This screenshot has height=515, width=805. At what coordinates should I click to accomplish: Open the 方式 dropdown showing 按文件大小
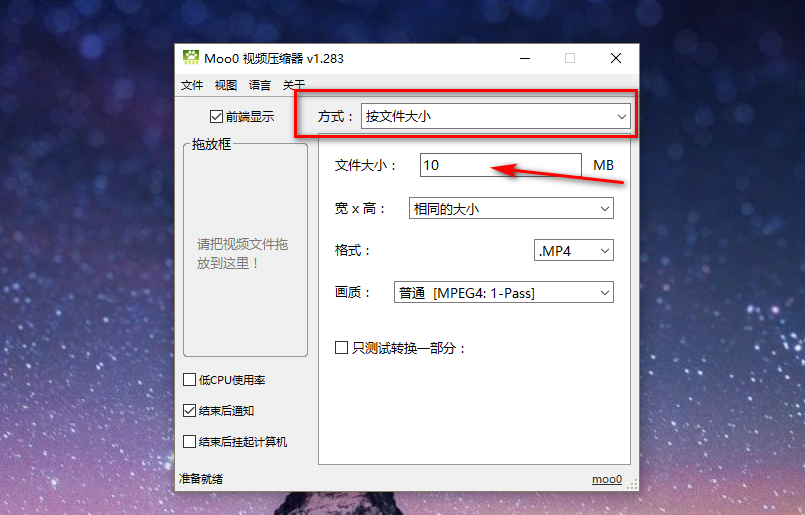495,117
